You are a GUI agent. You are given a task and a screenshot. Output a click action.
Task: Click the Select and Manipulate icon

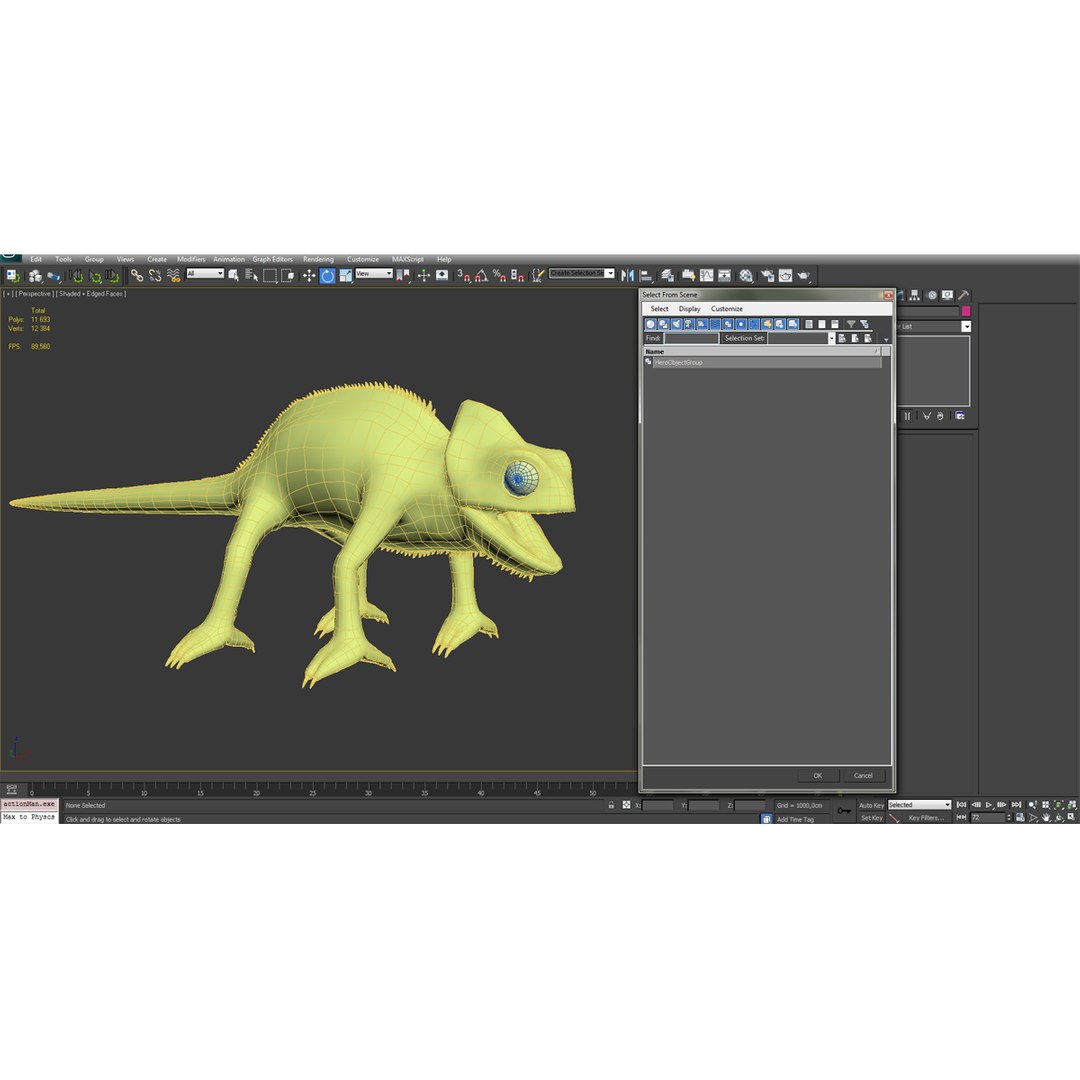[x=424, y=276]
